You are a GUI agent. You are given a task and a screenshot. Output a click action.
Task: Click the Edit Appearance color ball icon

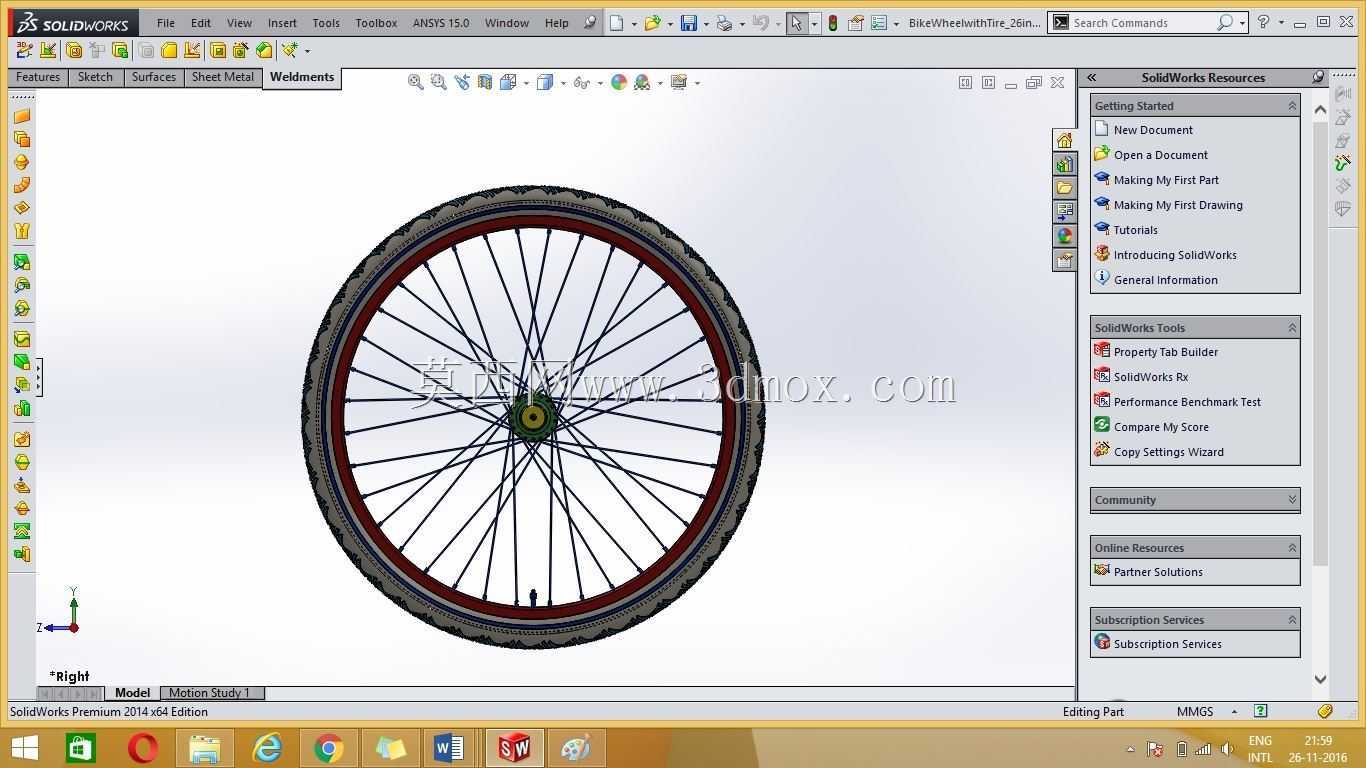click(619, 82)
